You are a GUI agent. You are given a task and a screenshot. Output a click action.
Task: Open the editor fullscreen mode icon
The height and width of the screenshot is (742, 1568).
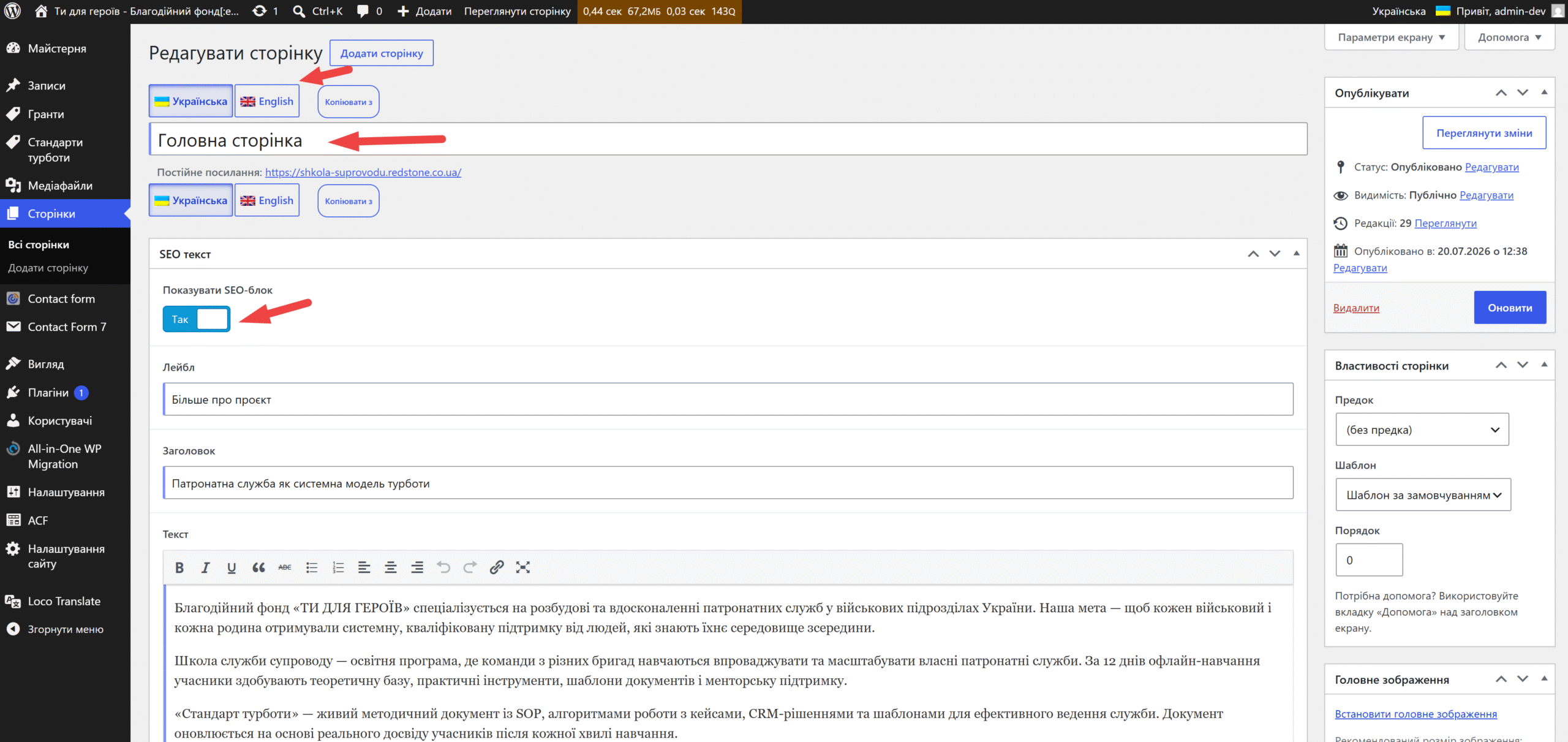pyautogui.click(x=523, y=567)
